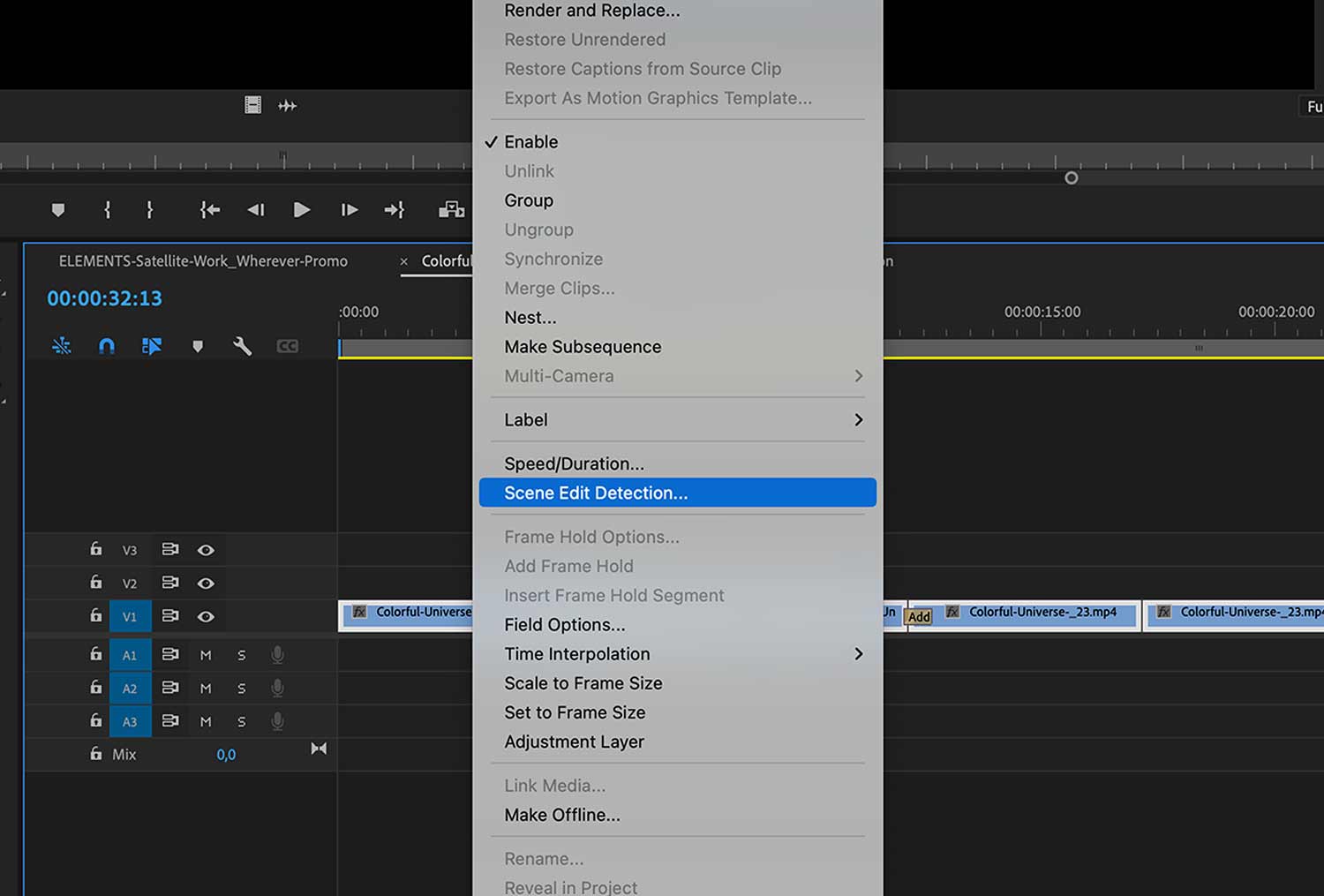This screenshot has width=1324, height=896.
Task: Click the sequence timecode 00:00:32:13
Action: [104, 298]
